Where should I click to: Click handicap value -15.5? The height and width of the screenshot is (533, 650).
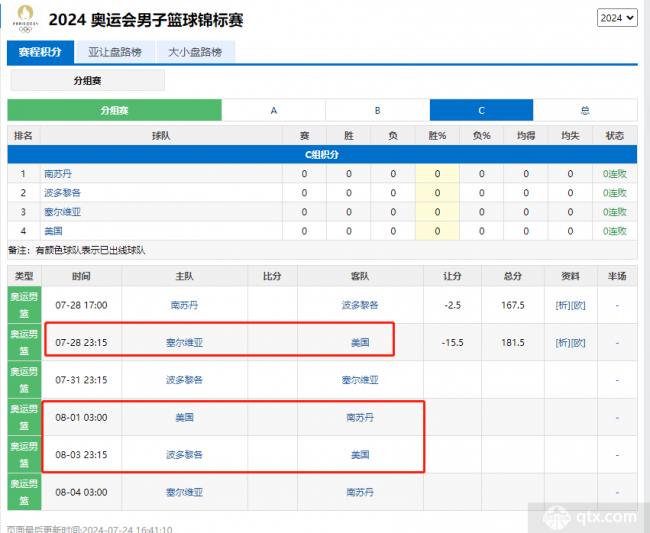point(452,342)
